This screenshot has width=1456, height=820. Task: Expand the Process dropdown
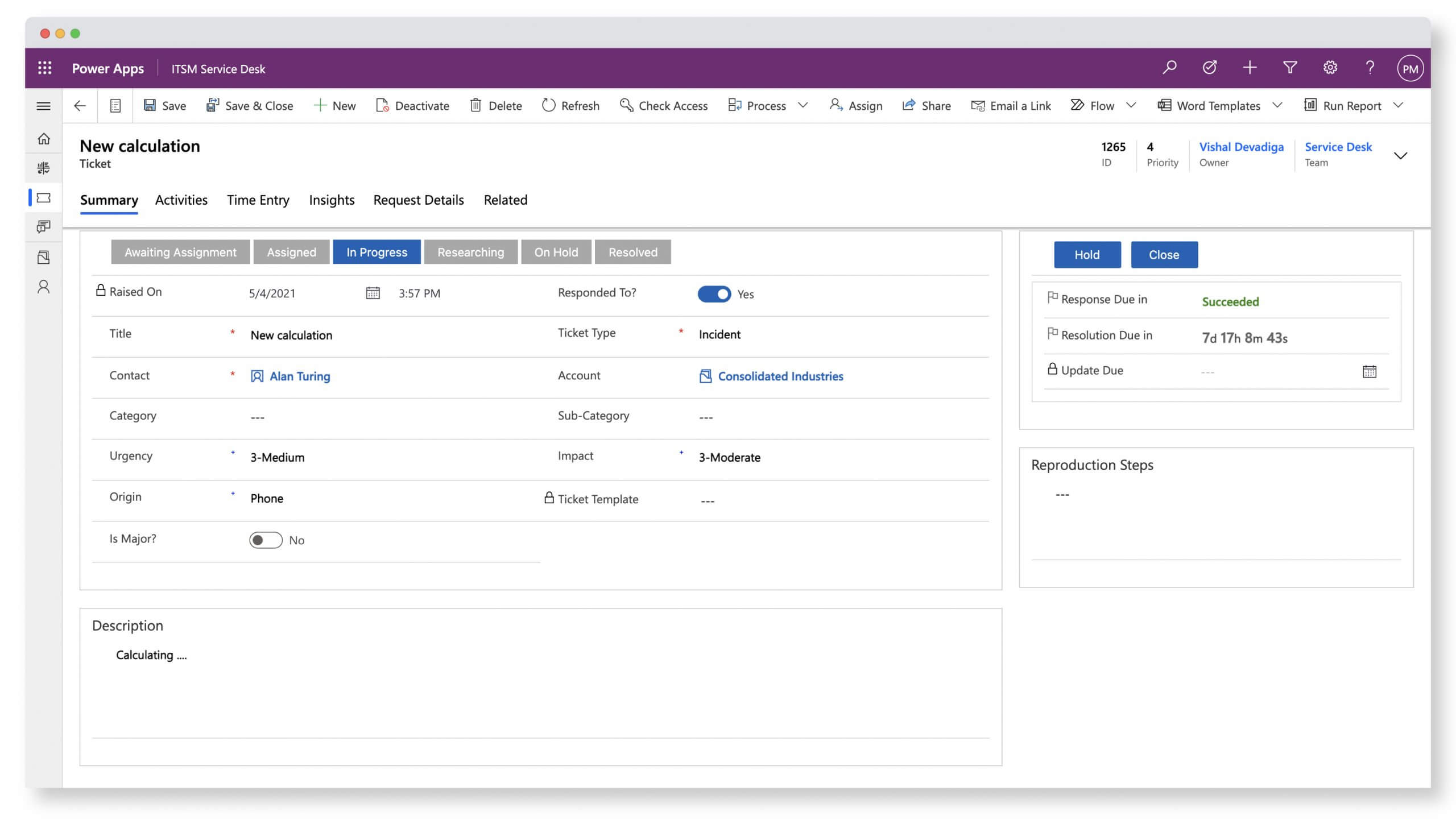click(x=803, y=106)
